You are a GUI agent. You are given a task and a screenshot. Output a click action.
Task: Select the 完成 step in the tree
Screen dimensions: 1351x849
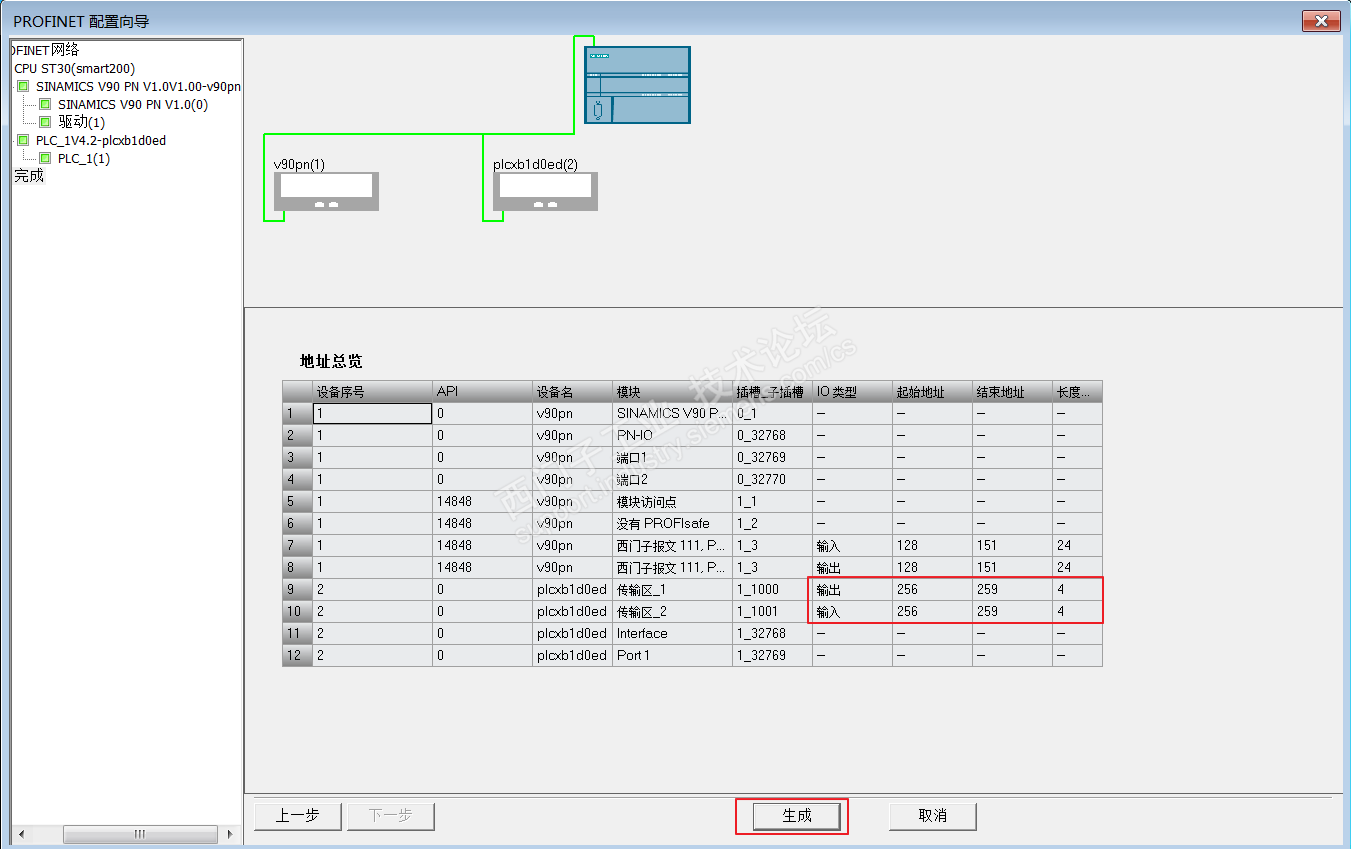tap(29, 176)
